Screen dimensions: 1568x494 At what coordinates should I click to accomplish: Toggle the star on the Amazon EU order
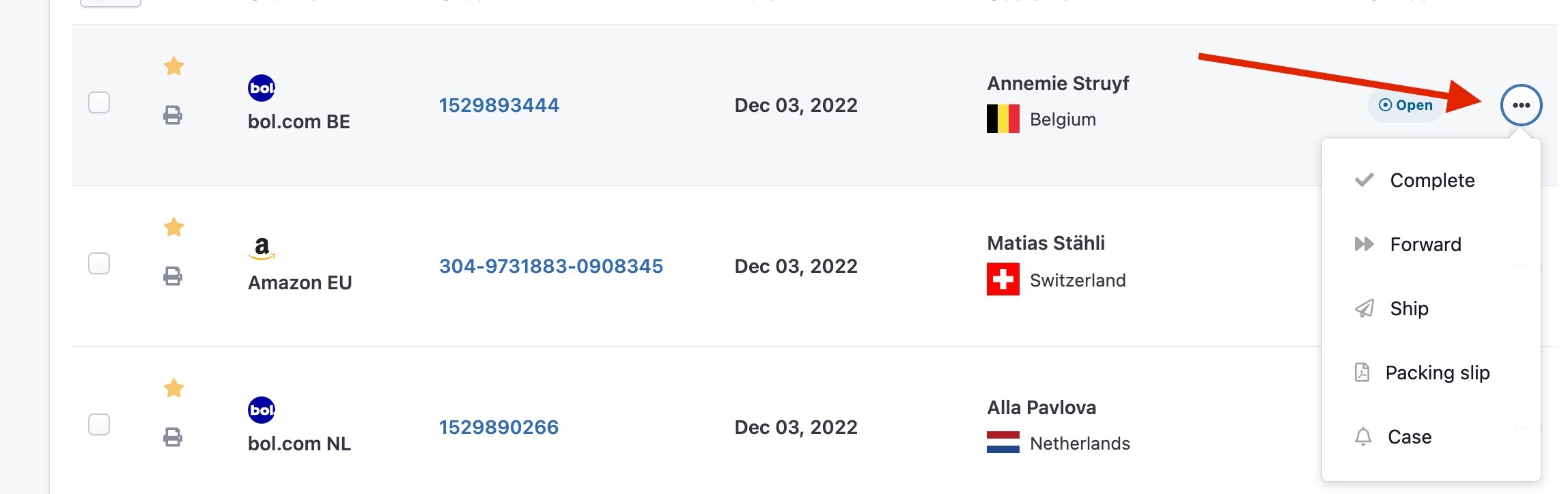point(173,227)
